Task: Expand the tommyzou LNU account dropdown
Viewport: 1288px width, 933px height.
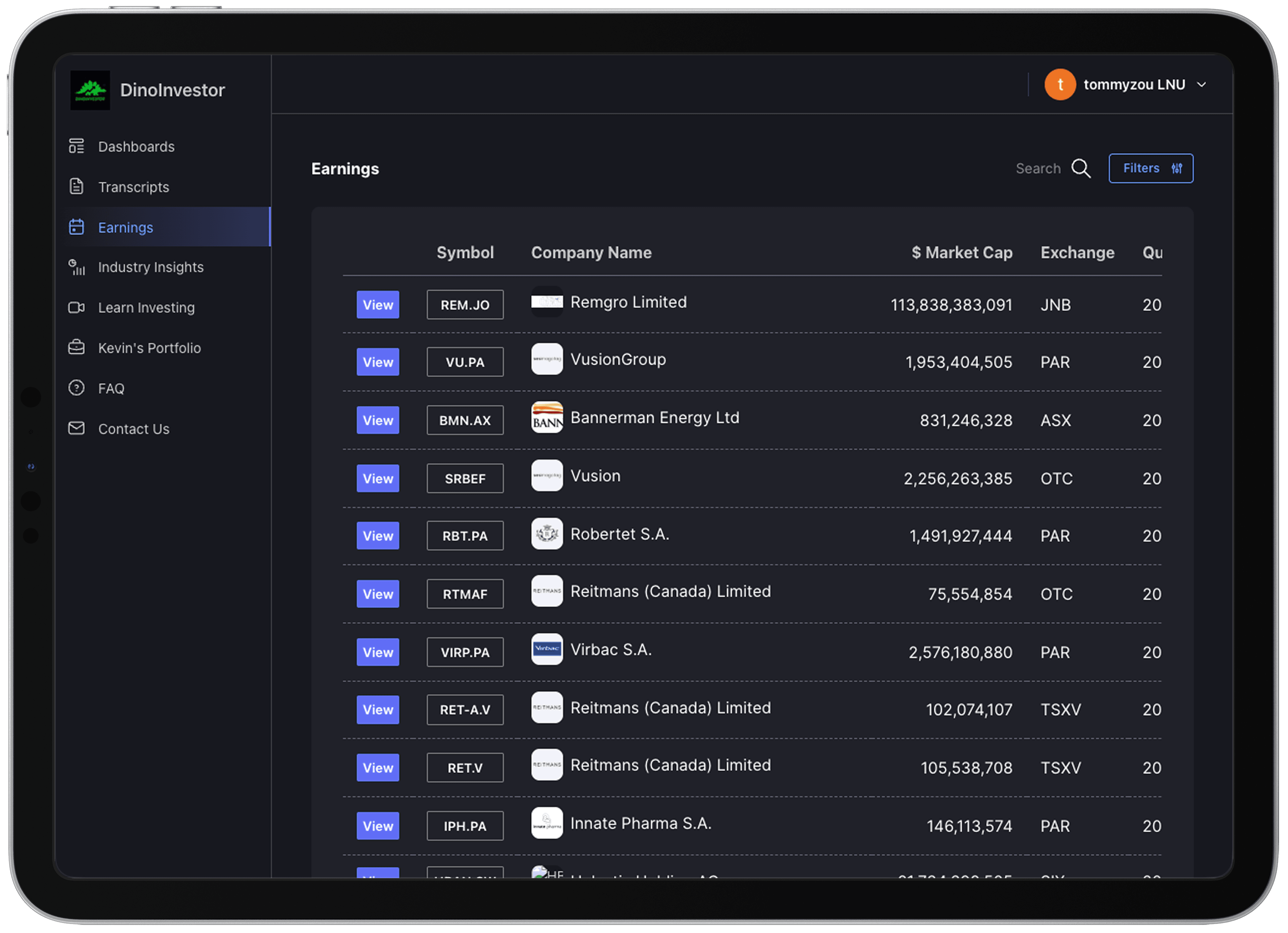Action: coord(1202,85)
